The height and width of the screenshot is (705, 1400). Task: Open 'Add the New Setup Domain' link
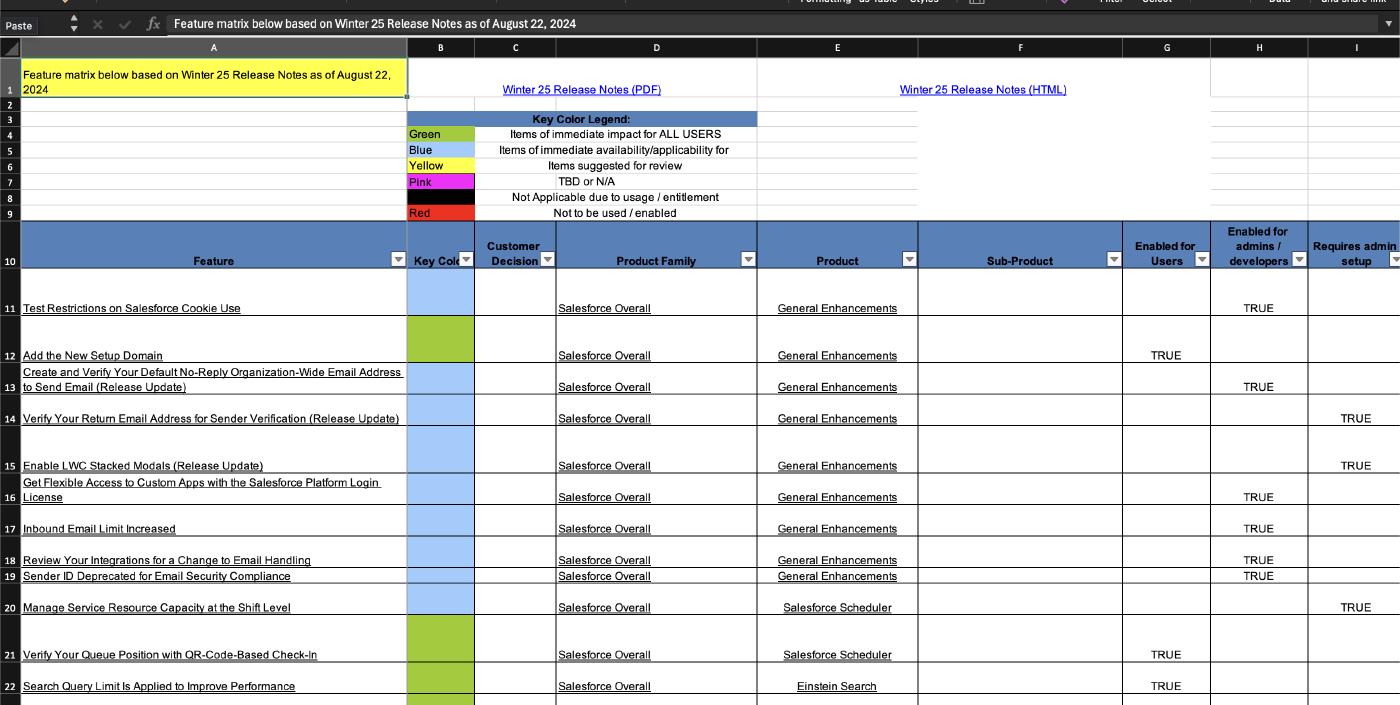pos(93,356)
